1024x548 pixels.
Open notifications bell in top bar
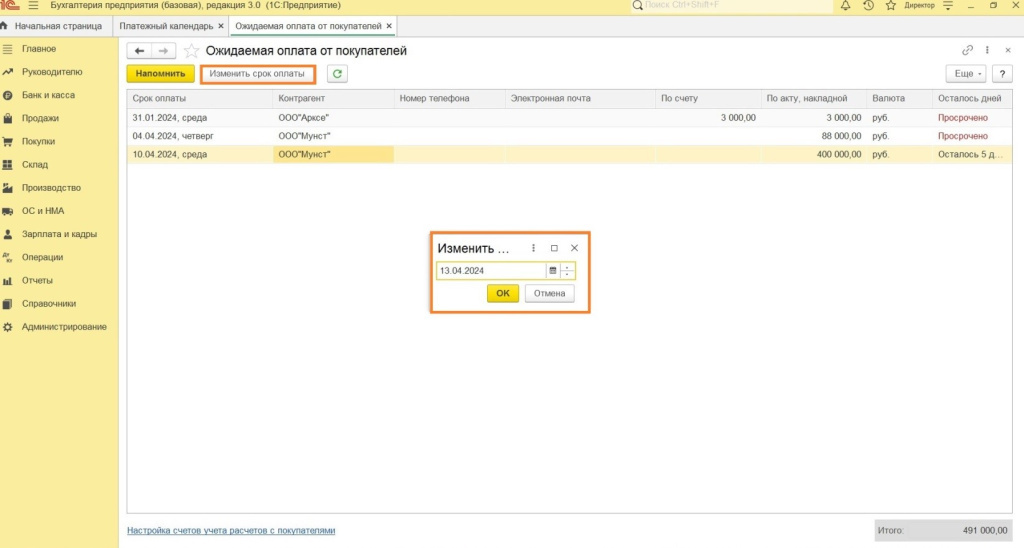[x=846, y=6]
